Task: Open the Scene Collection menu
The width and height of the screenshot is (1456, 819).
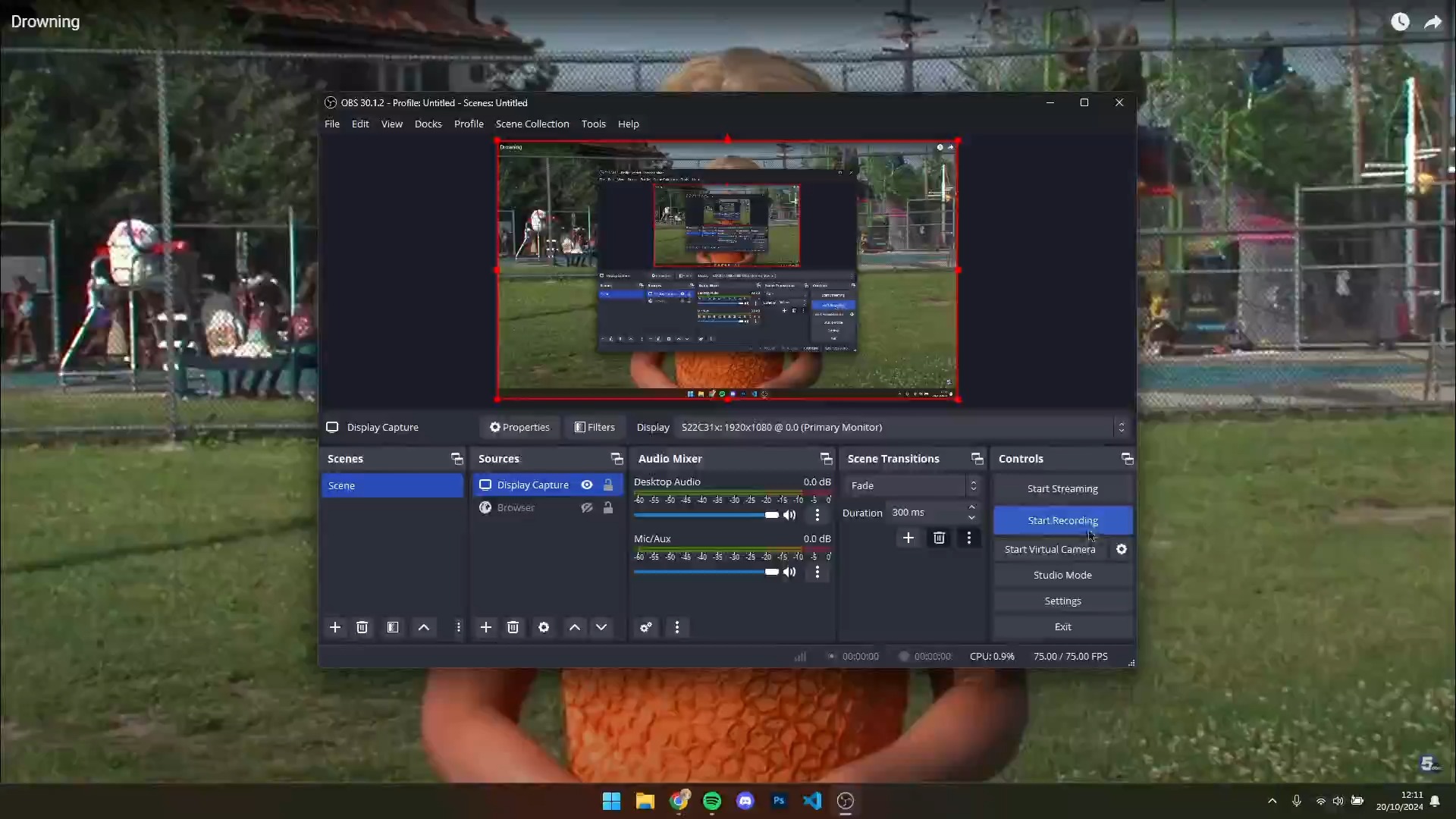Action: pyautogui.click(x=532, y=124)
